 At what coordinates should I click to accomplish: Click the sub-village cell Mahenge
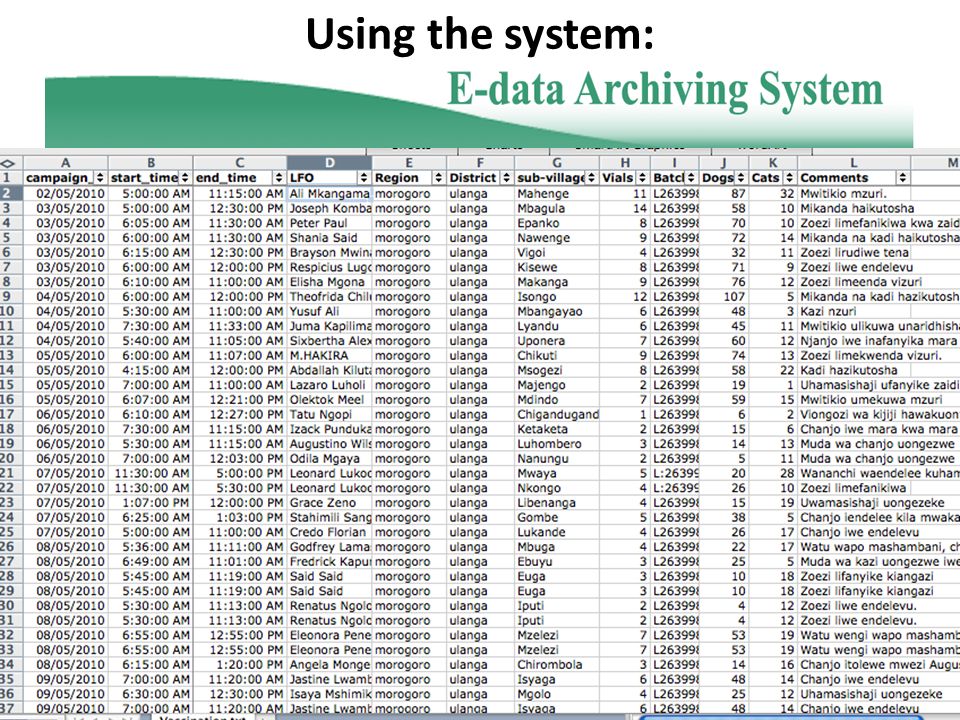tap(557, 193)
